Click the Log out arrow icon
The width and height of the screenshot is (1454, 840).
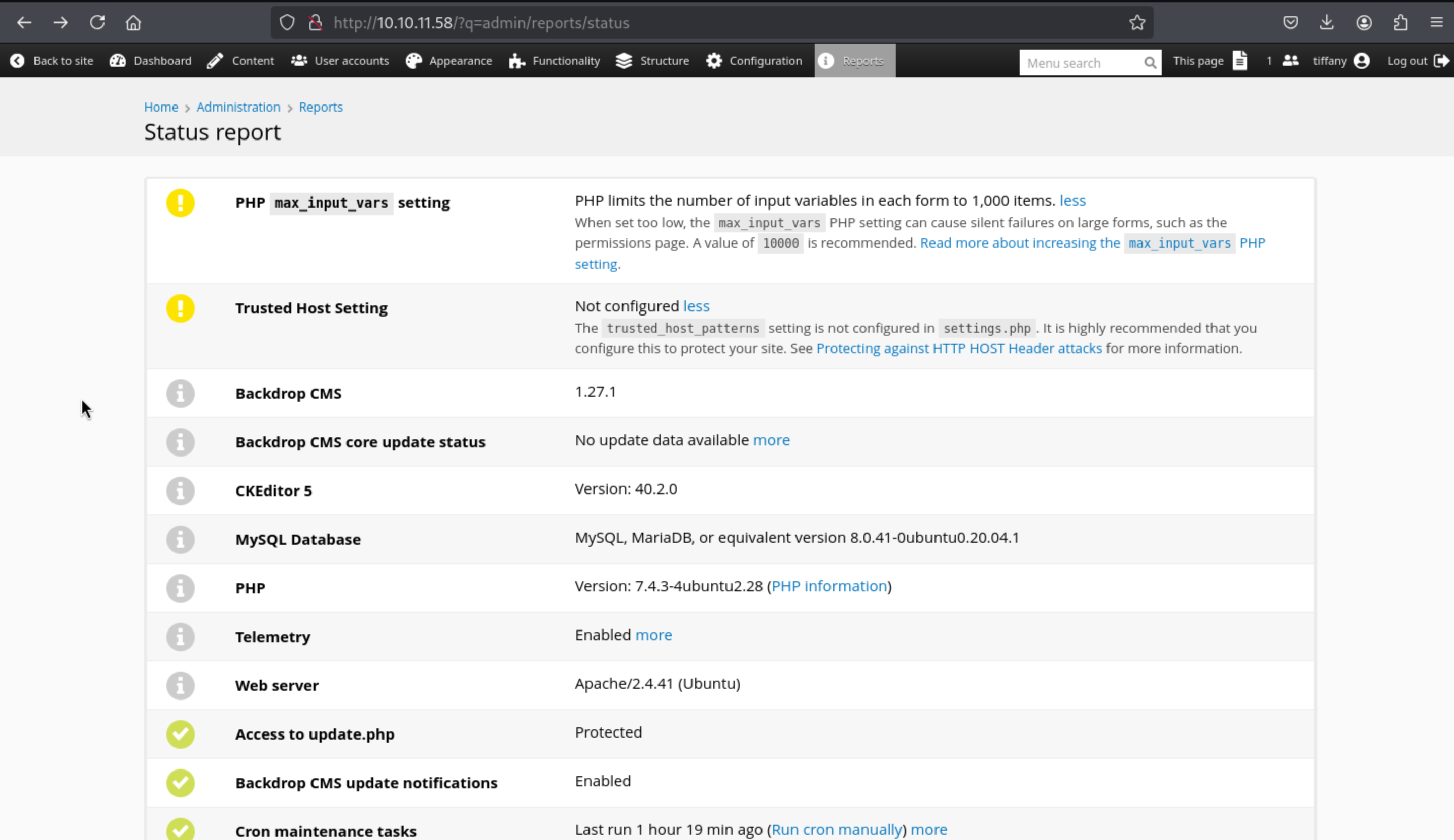tap(1441, 60)
